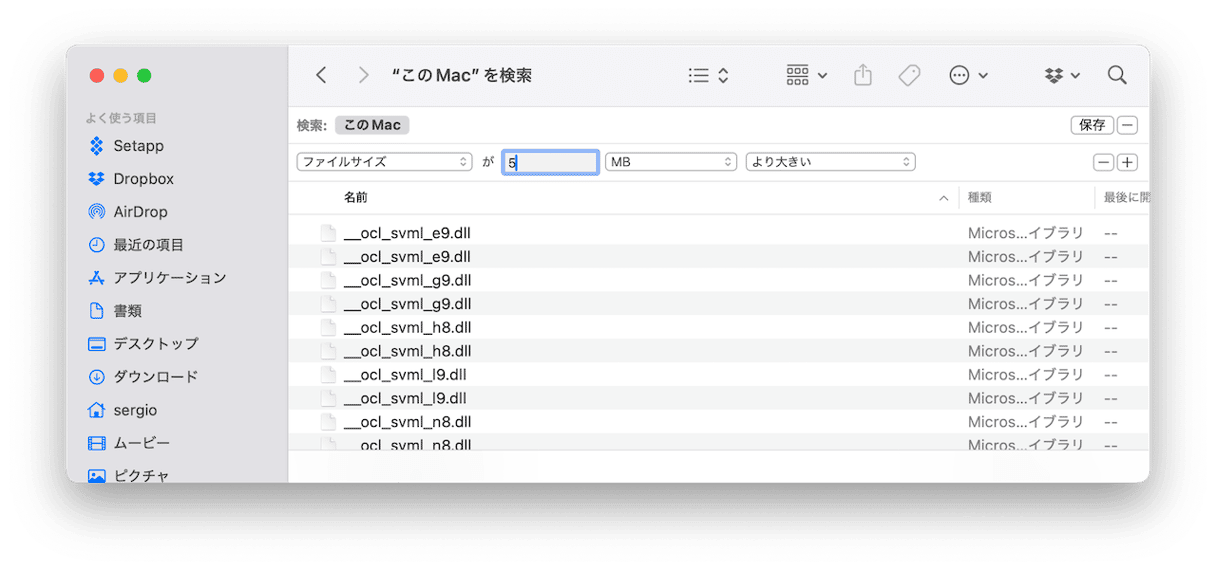This screenshot has width=1216, height=570.
Task: Toggle the このMac search scope
Action: [372, 125]
